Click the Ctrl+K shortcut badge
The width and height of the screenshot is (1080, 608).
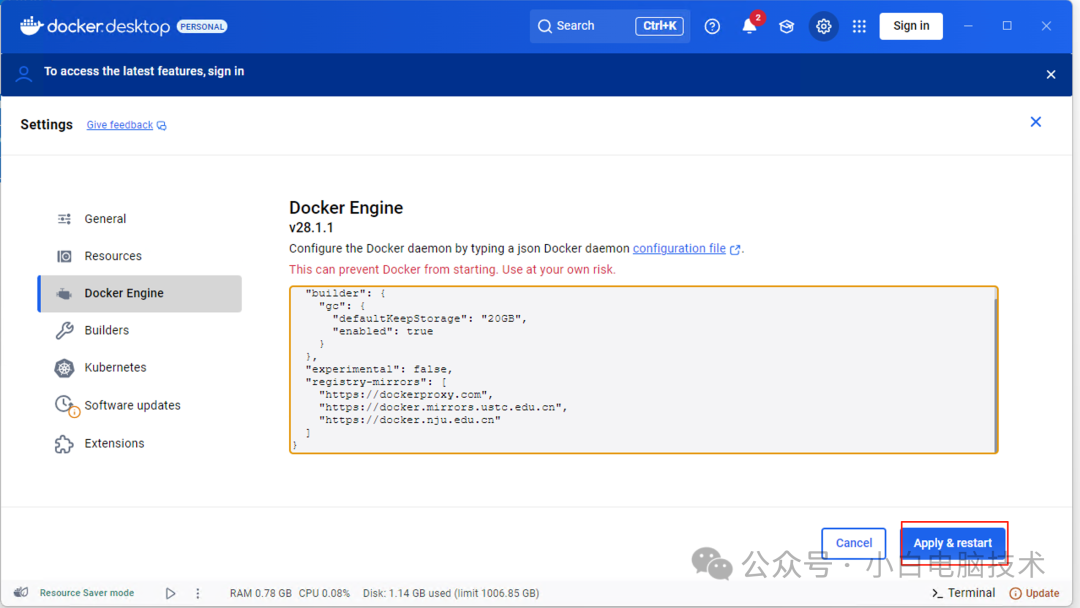tap(658, 26)
